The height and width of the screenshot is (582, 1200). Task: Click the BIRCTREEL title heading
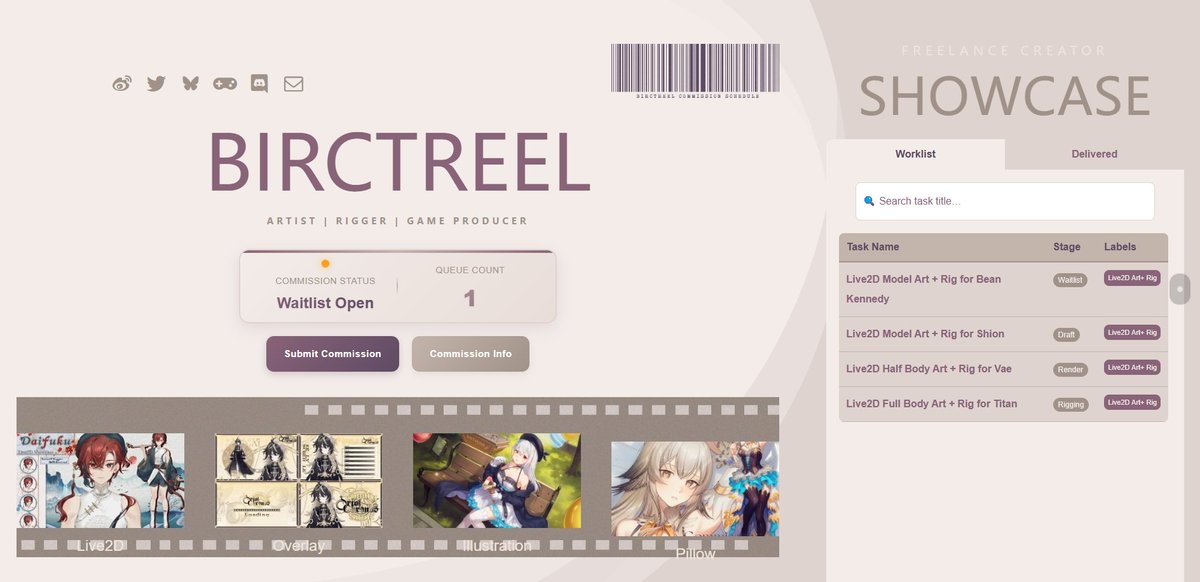398,162
